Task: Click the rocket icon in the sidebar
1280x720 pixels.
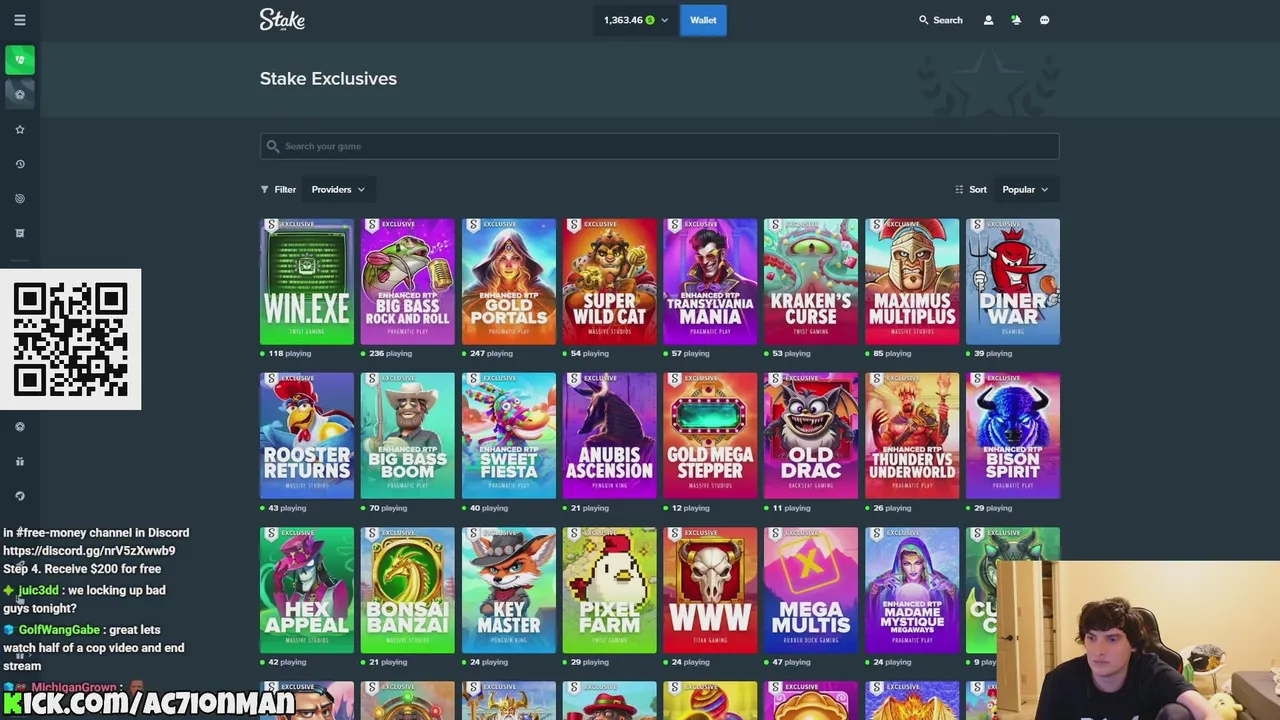Action: click(x=19, y=495)
